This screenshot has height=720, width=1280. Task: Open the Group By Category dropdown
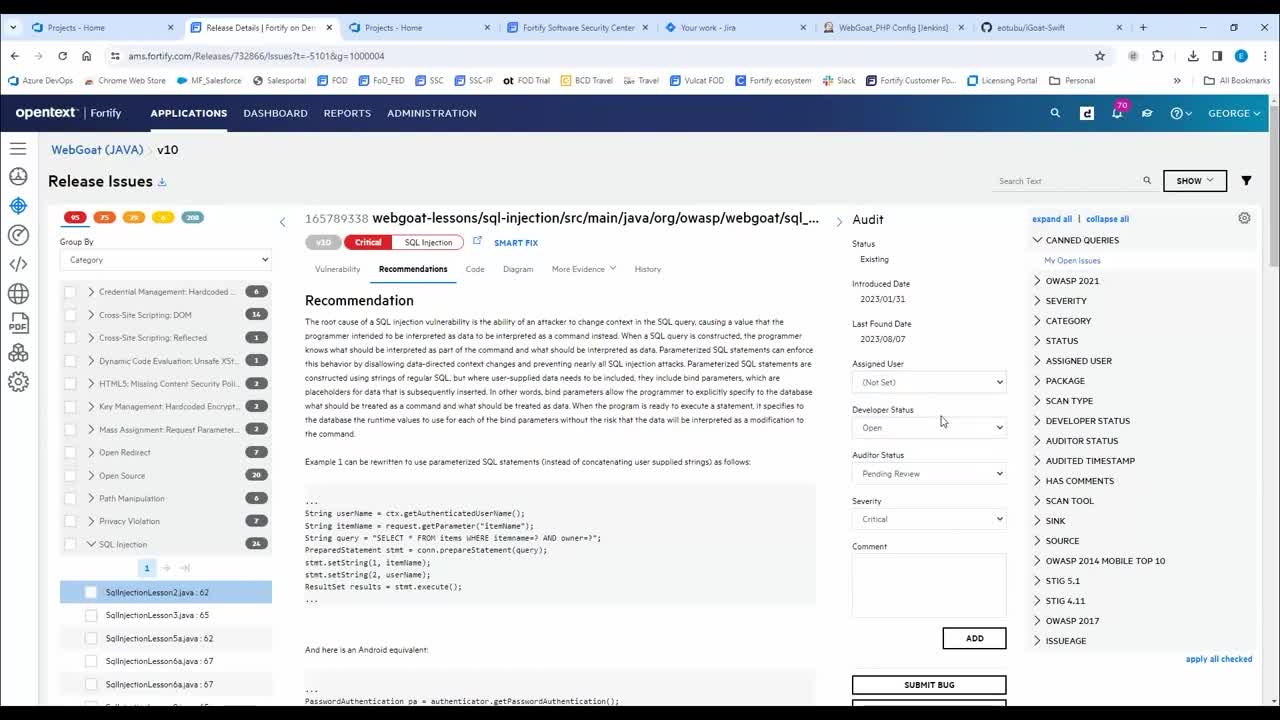coord(165,260)
